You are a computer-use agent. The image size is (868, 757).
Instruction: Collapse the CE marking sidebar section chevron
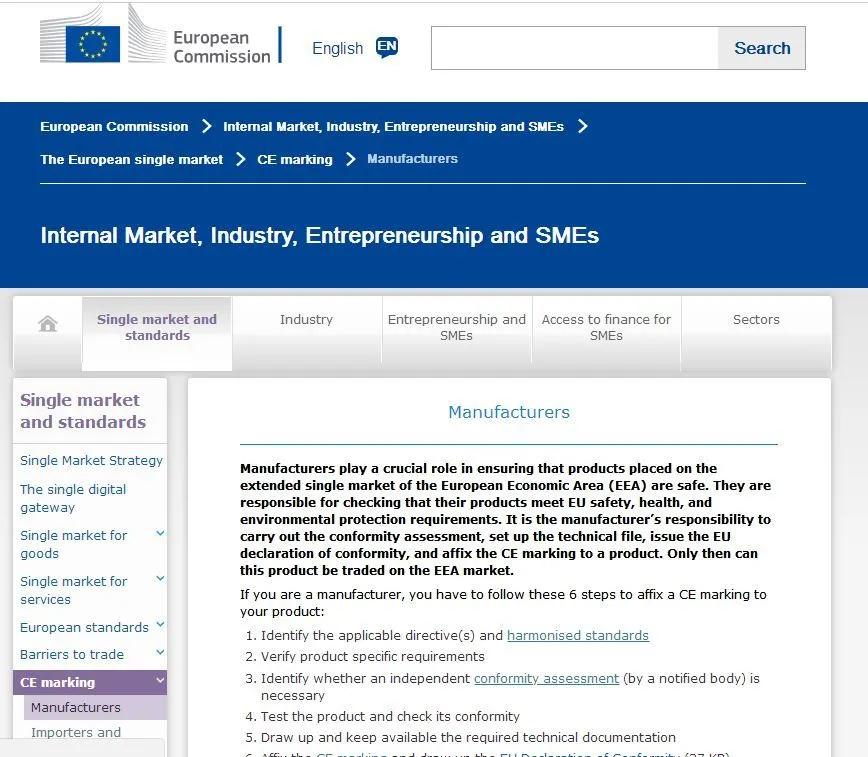pos(160,682)
